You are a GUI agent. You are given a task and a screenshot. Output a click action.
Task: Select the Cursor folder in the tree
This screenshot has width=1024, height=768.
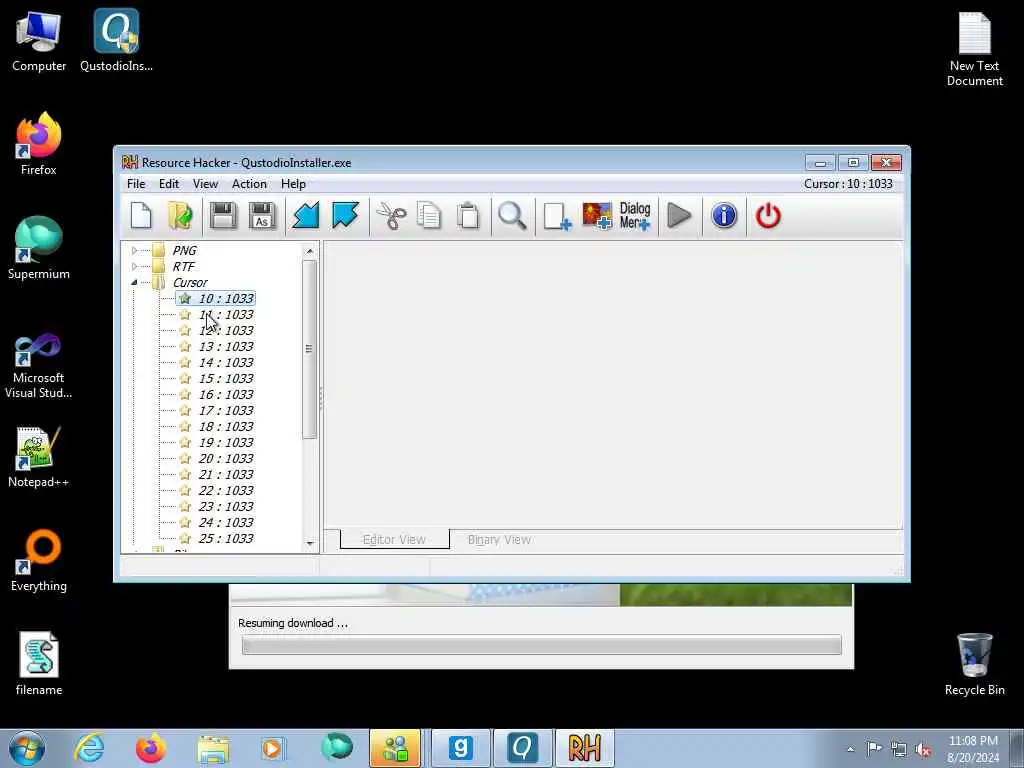[x=190, y=283]
